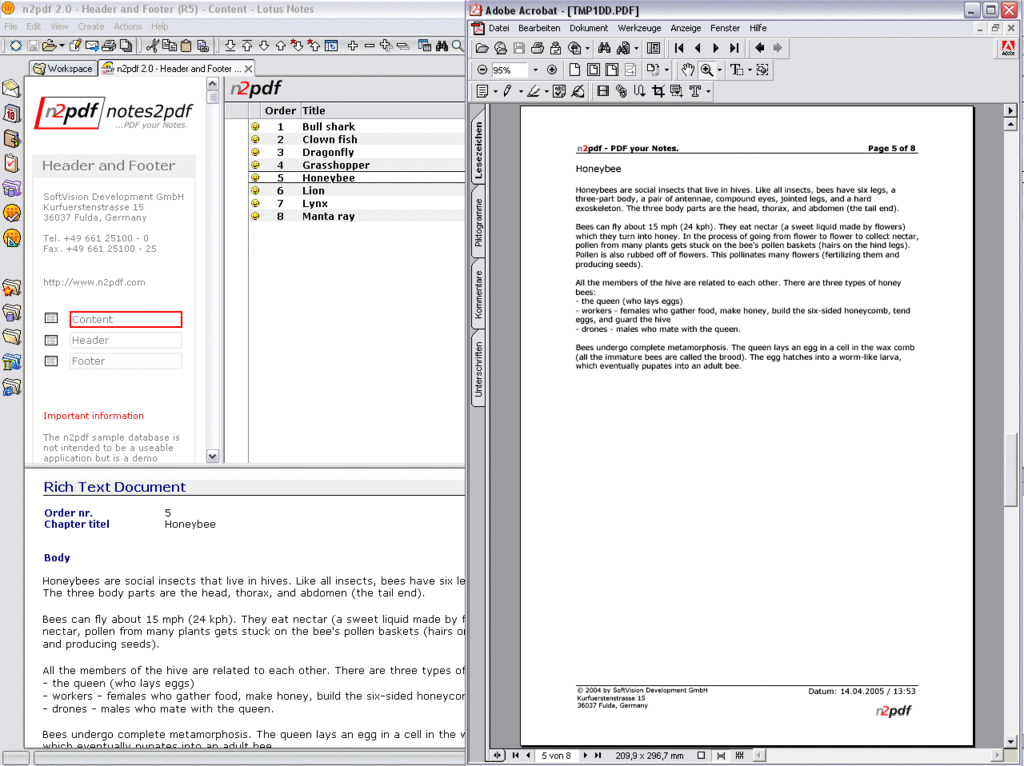
Task: Open the Pencil tool dropdown arrow in Acrobat
Action: 520,91
